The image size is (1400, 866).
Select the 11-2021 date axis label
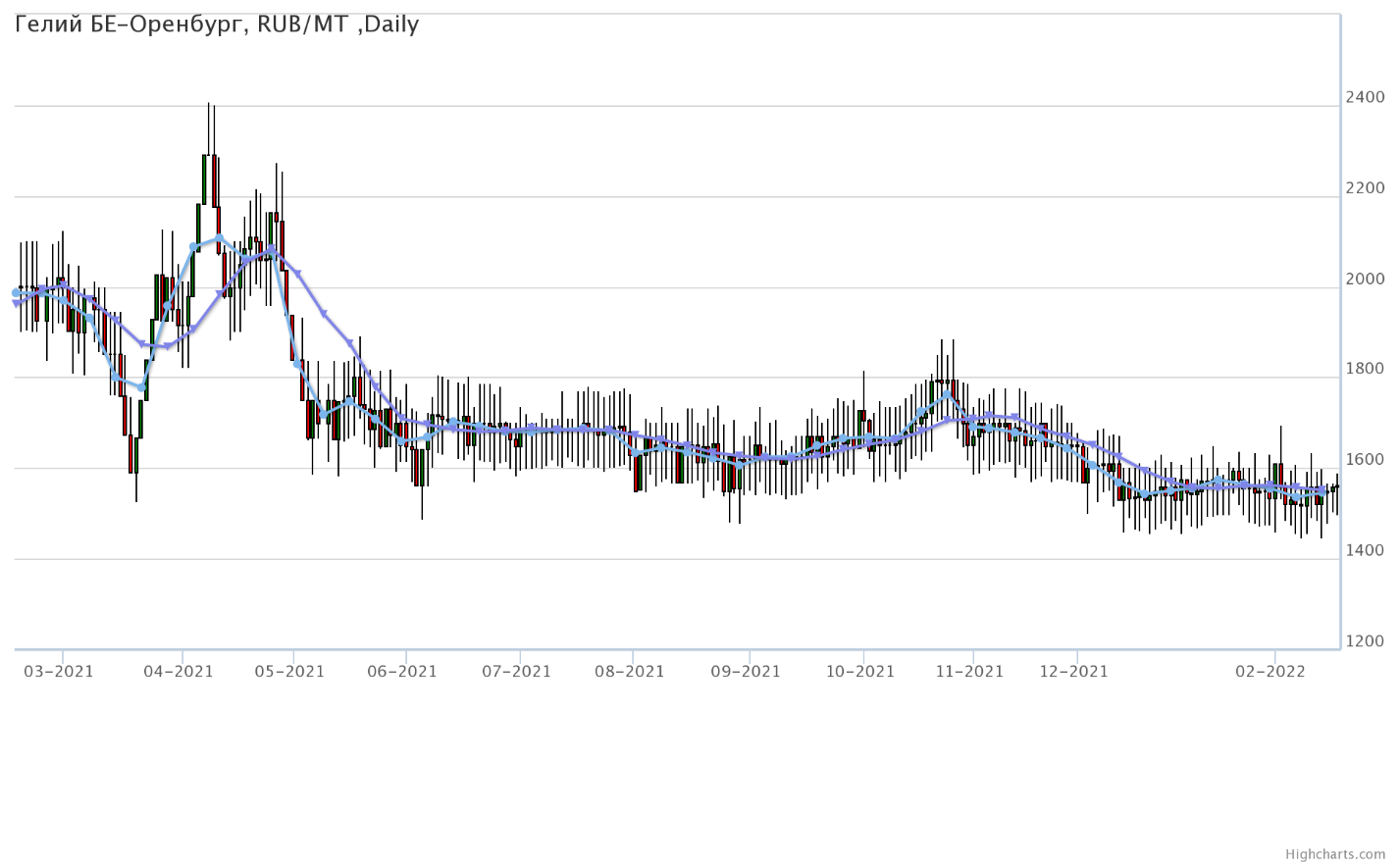pyautogui.click(x=969, y=672)
